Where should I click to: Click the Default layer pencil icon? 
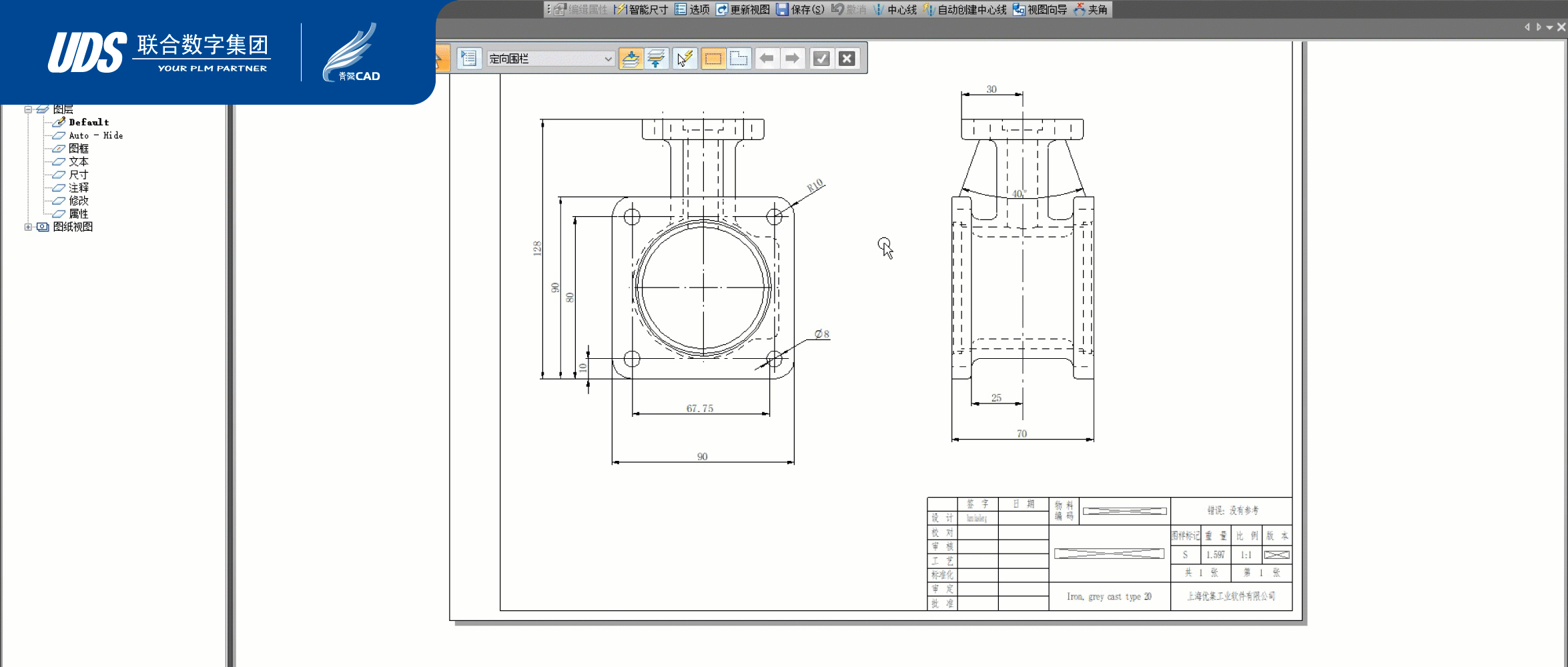click(x=59, y=122)
